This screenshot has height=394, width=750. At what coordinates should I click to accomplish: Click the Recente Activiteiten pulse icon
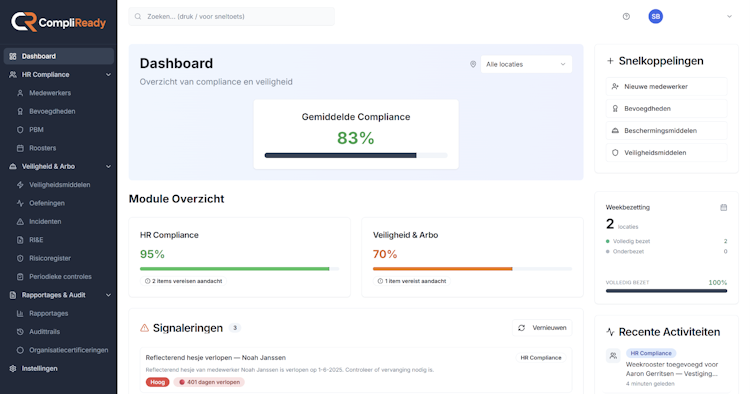click(610, 332)
